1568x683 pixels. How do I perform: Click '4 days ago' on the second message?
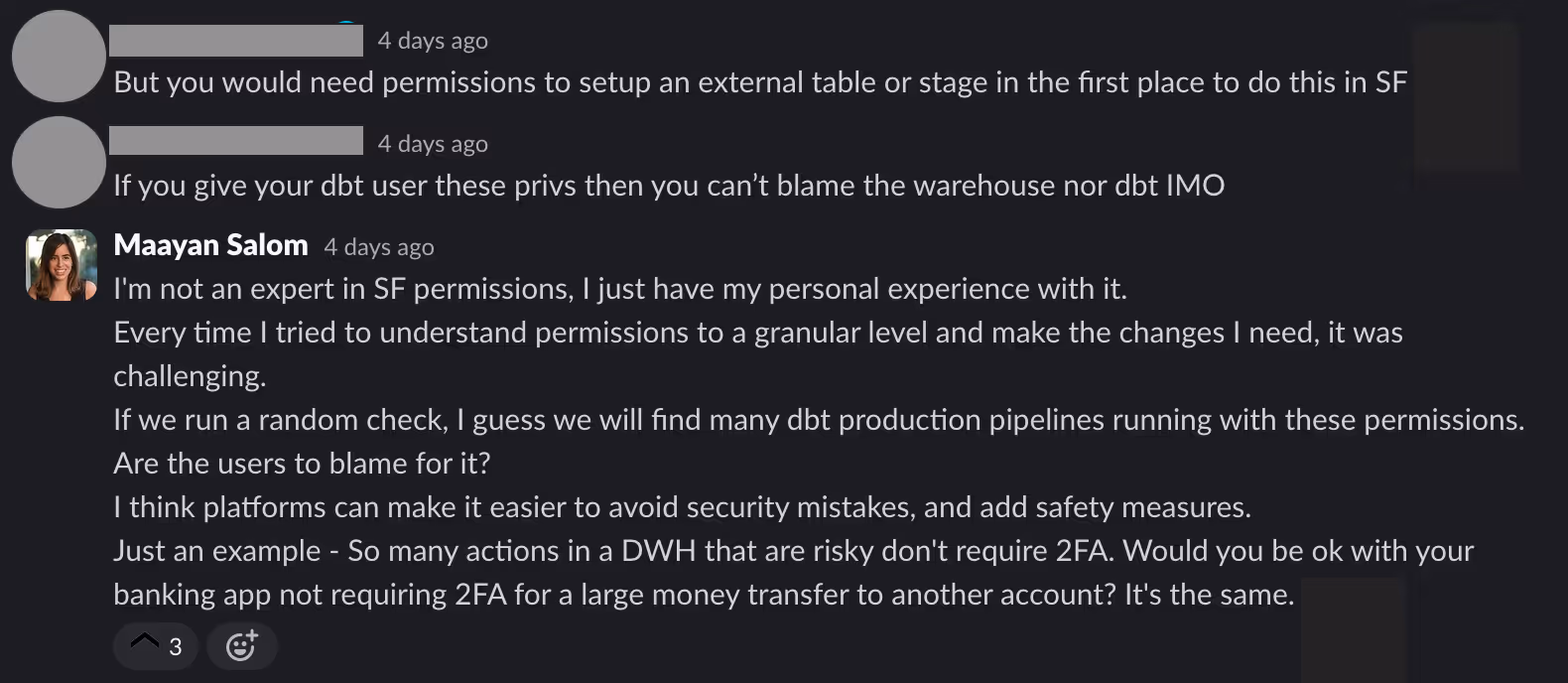pyautogui.click(x=432, y=143)
